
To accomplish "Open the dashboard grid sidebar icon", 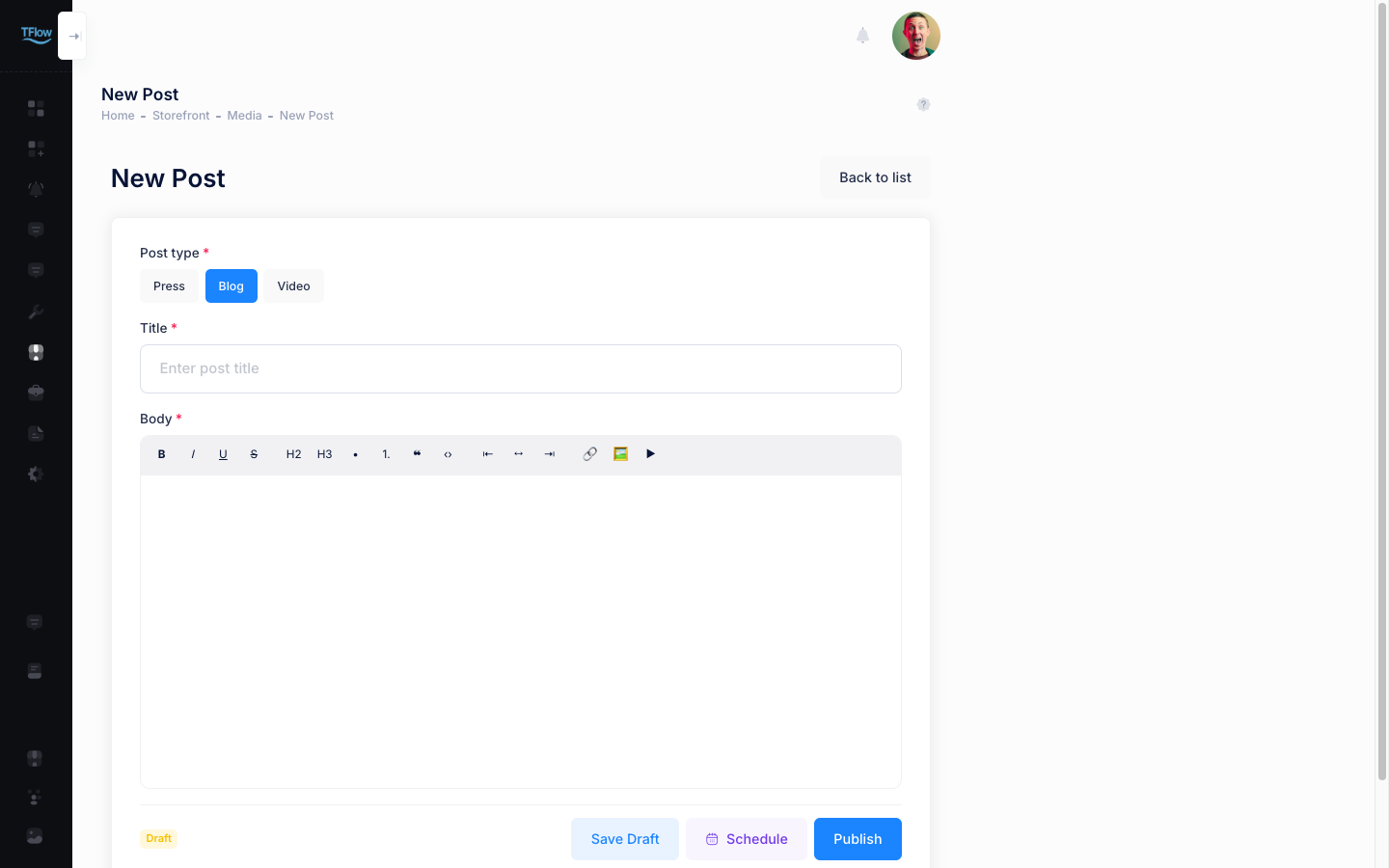I will [x=36, y=108].
